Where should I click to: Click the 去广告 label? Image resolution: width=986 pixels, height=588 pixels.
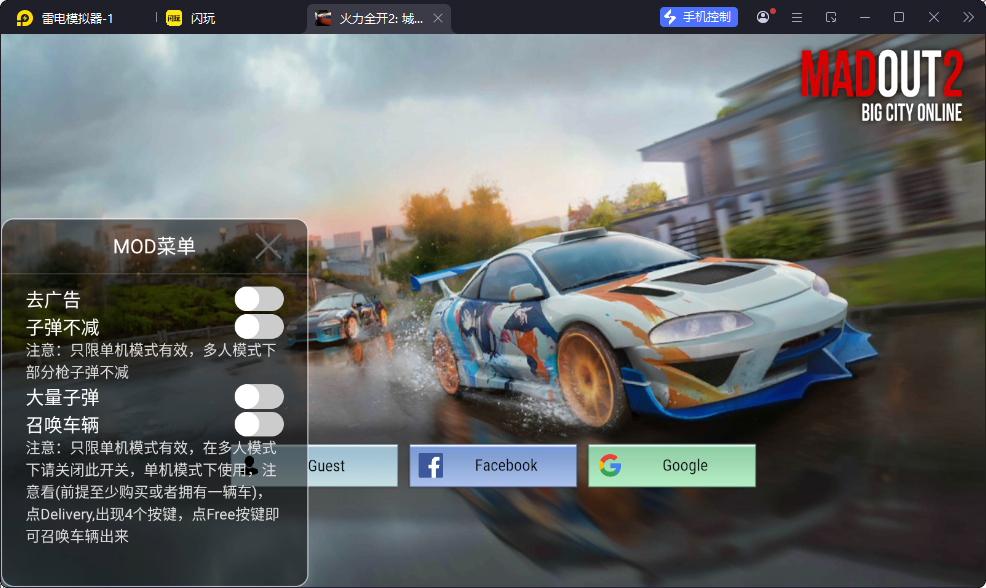pyautogui.click(x=53, y=300)
